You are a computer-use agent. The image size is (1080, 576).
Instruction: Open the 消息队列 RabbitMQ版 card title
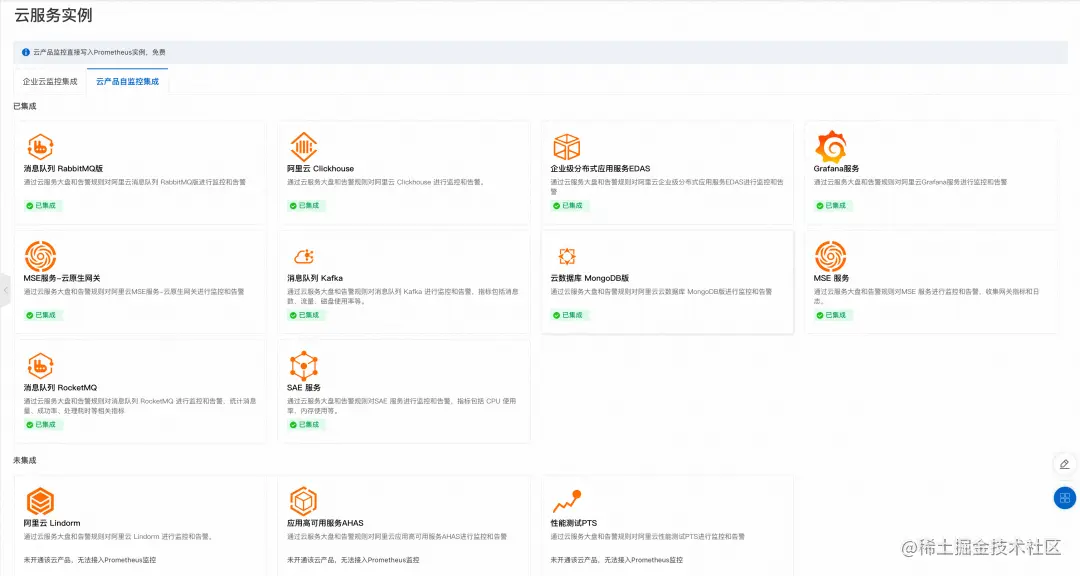point(63,168)
